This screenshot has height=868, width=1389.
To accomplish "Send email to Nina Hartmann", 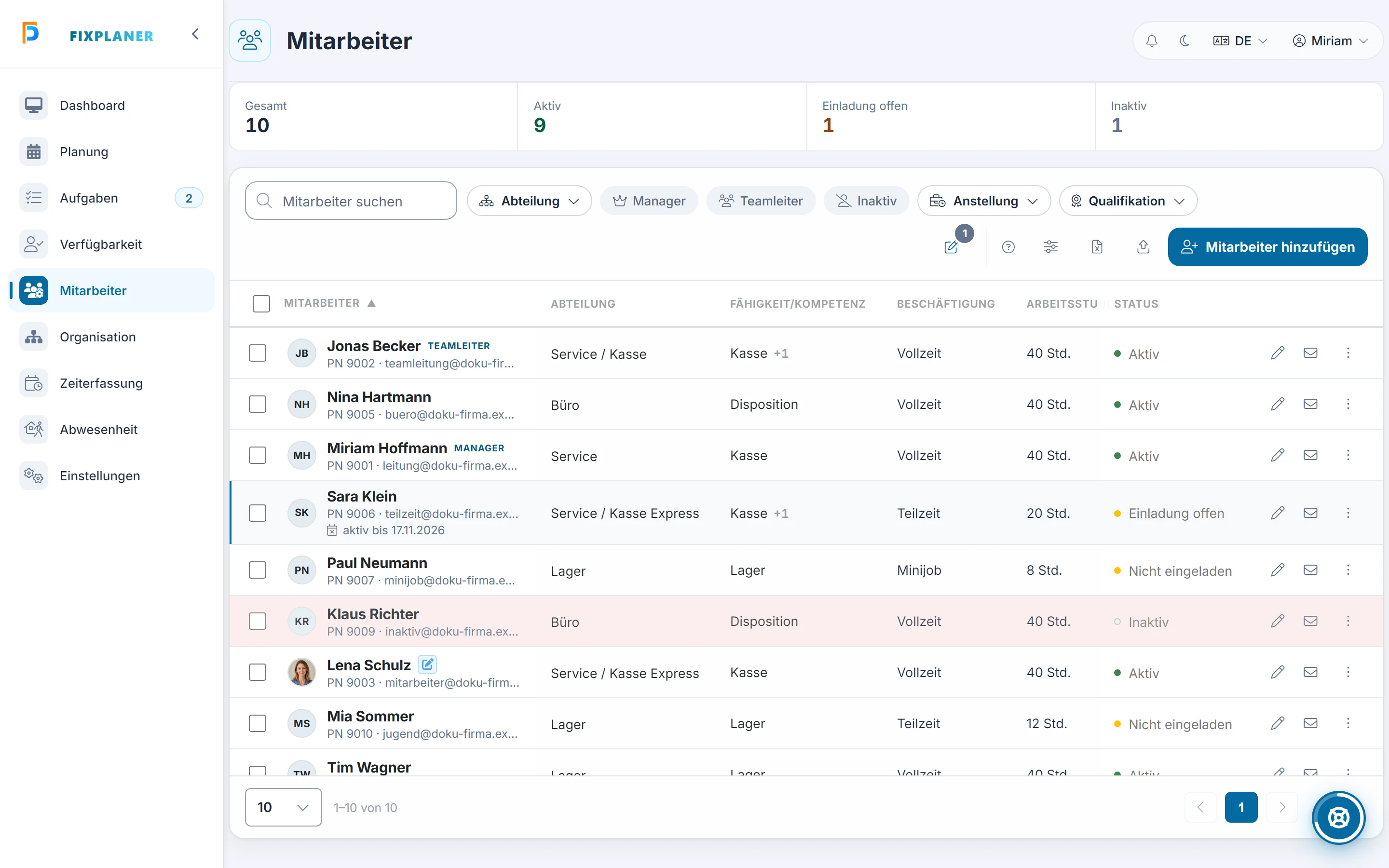I will (x=1310, y=404).
